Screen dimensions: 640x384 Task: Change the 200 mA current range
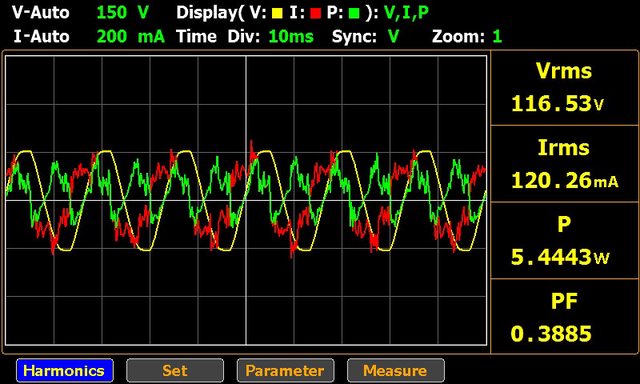pos(131,37)
